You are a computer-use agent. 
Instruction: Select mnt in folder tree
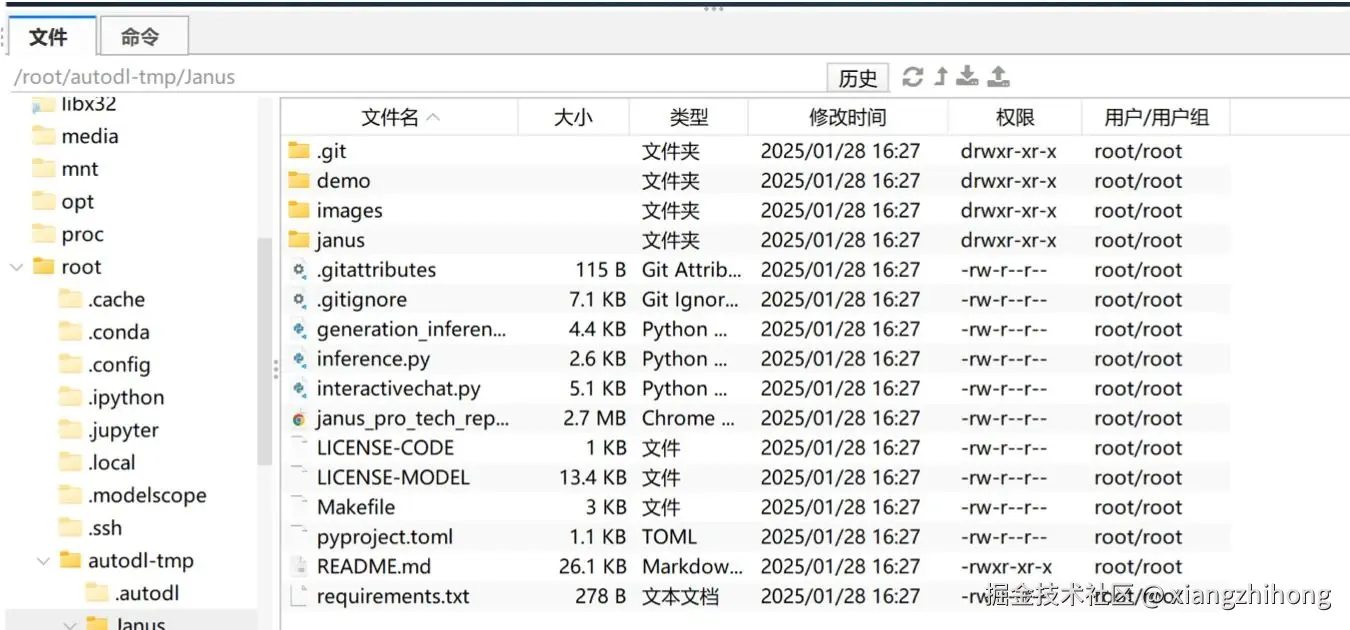(80, 169)
